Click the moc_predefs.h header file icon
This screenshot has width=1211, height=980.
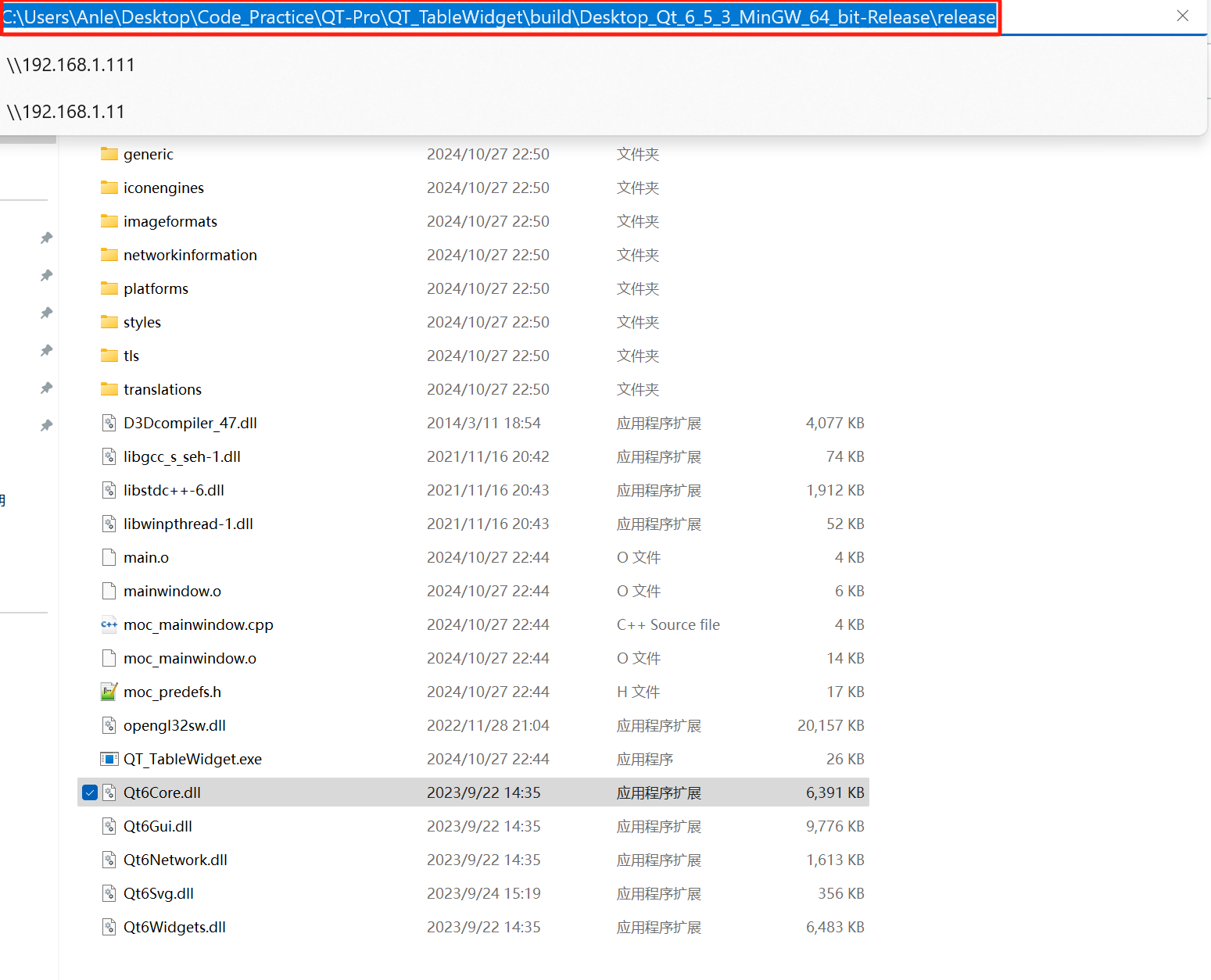(109, 692)
